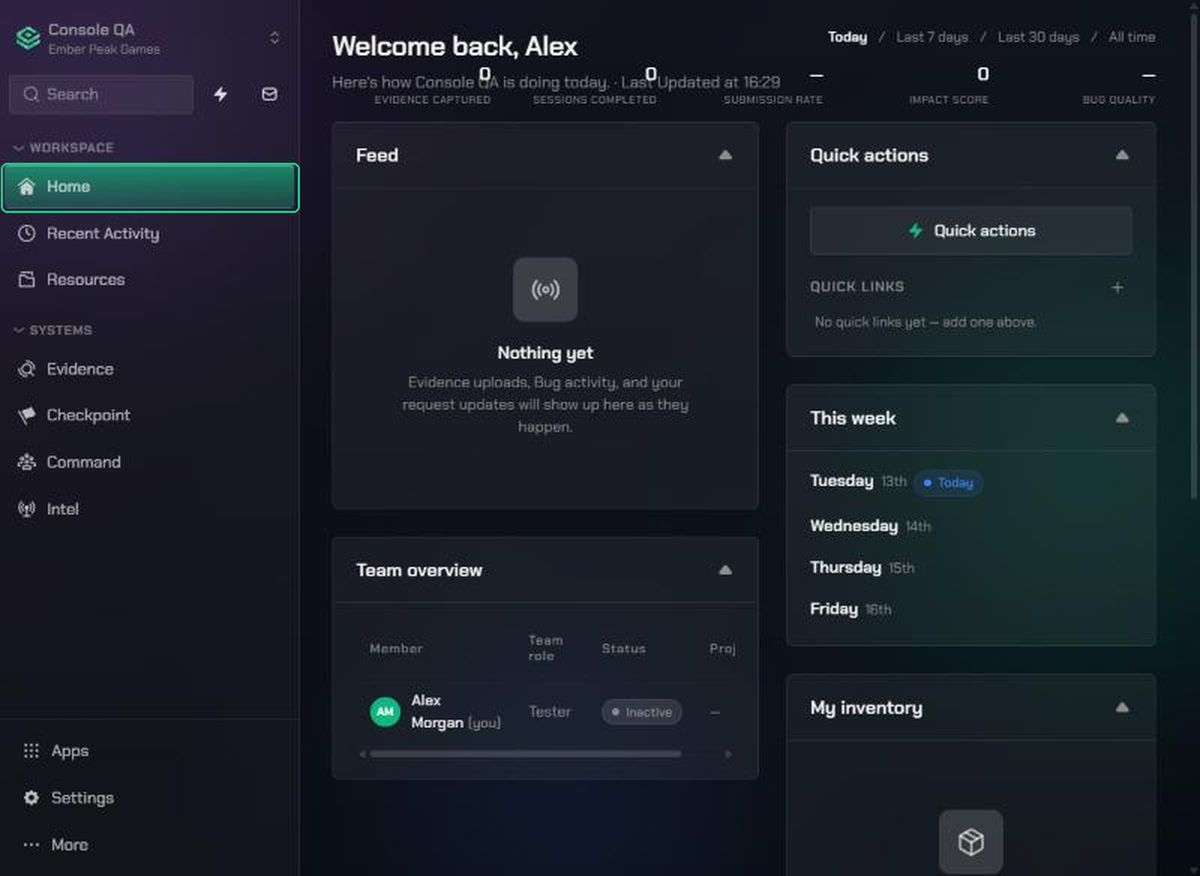Open the workspace switcher chevron
1200x876 pixels.
click(275, 38)
